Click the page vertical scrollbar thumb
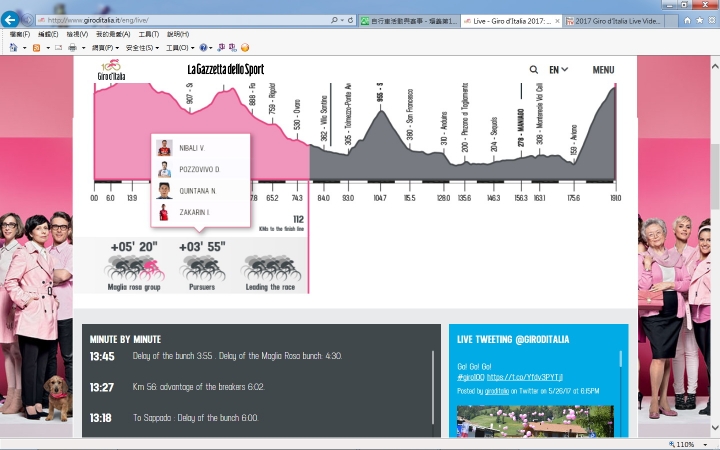This screenshot has height=450, width=720. 714,177
